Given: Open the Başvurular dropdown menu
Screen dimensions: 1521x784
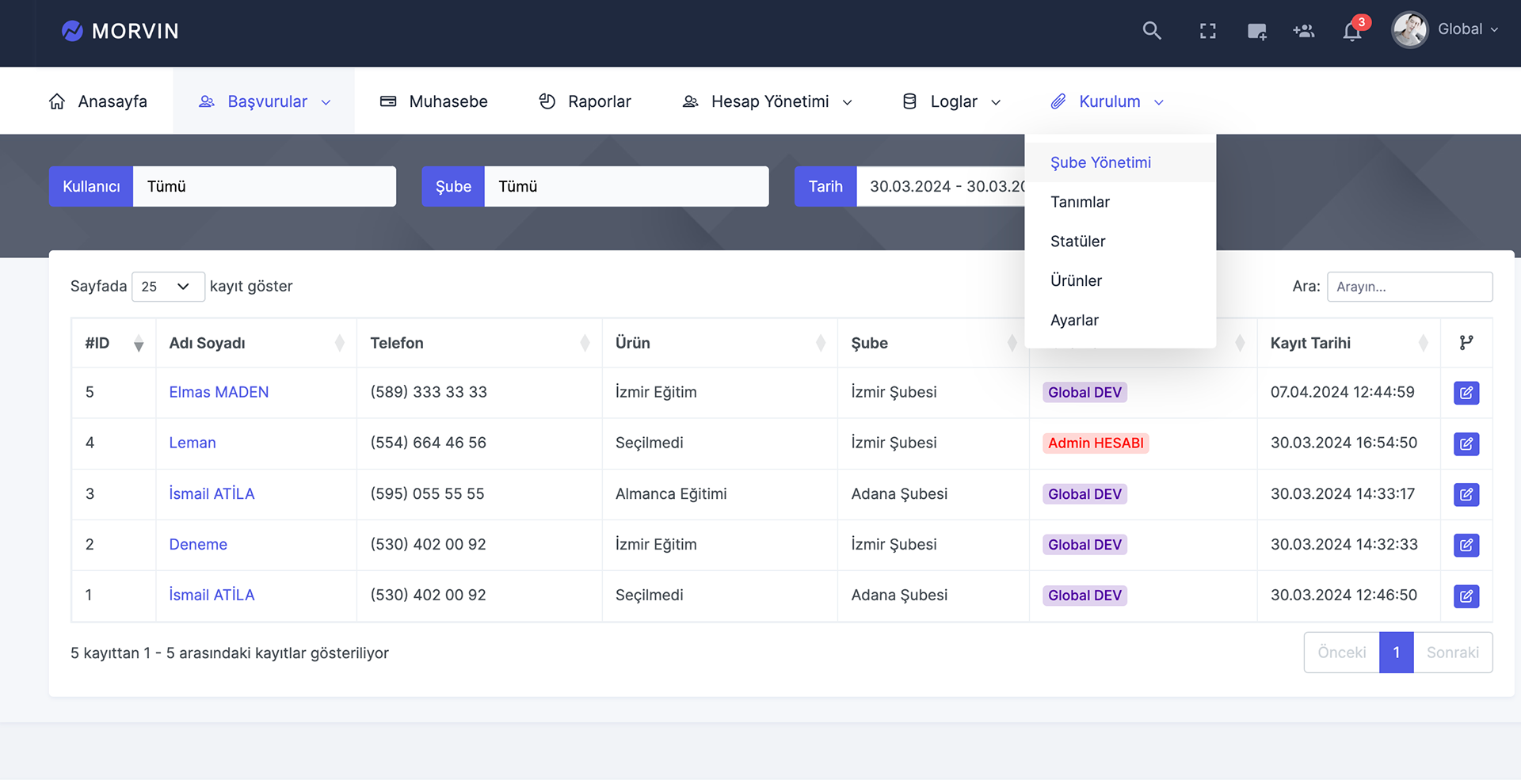Looking at the screenshot, I should [264, 101].
